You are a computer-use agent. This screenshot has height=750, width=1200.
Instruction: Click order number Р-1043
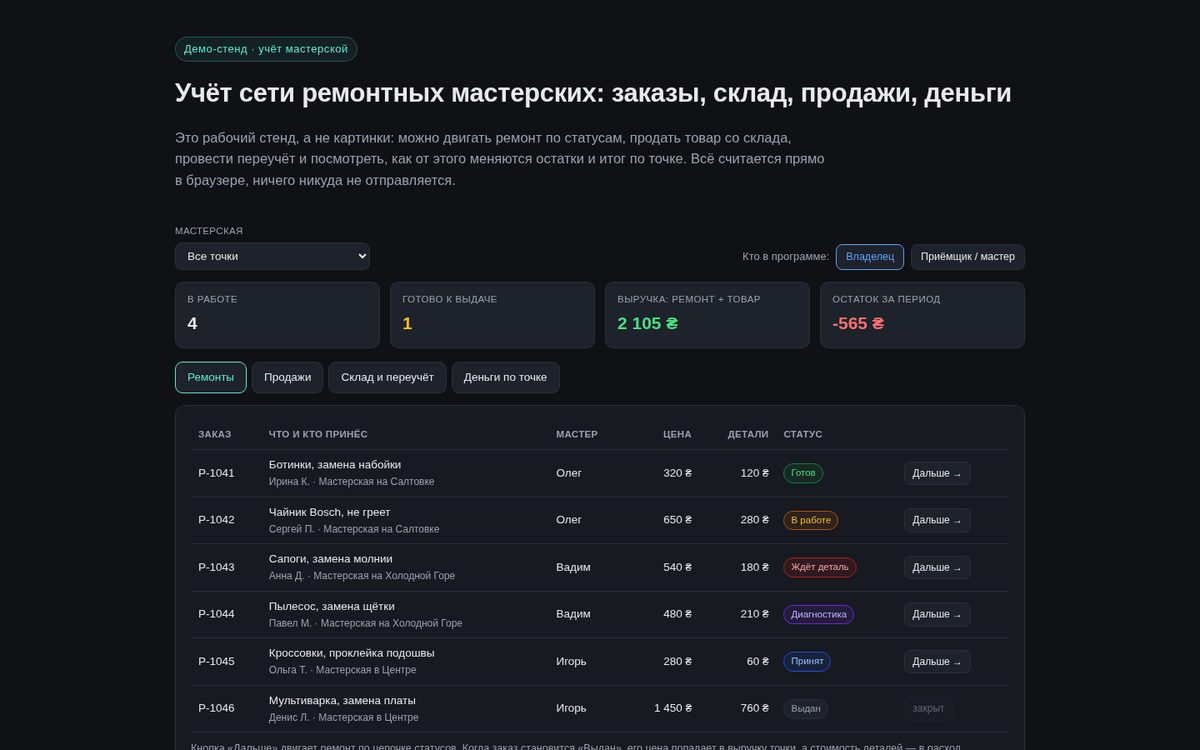[x=216, y=567]
